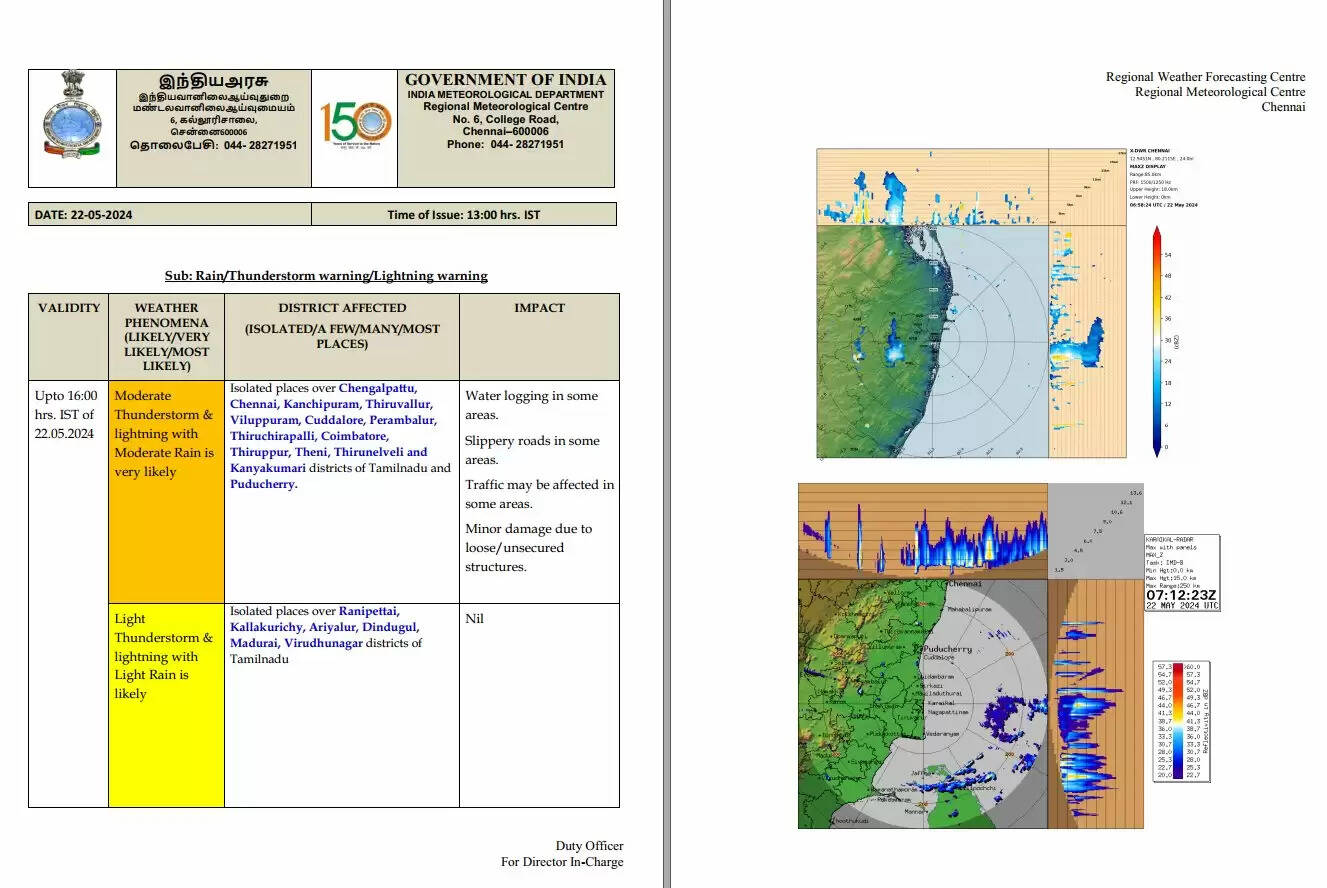1327x888 pixels.
Task: Click the Duty Officer signature text
Action: pos(589,846)
